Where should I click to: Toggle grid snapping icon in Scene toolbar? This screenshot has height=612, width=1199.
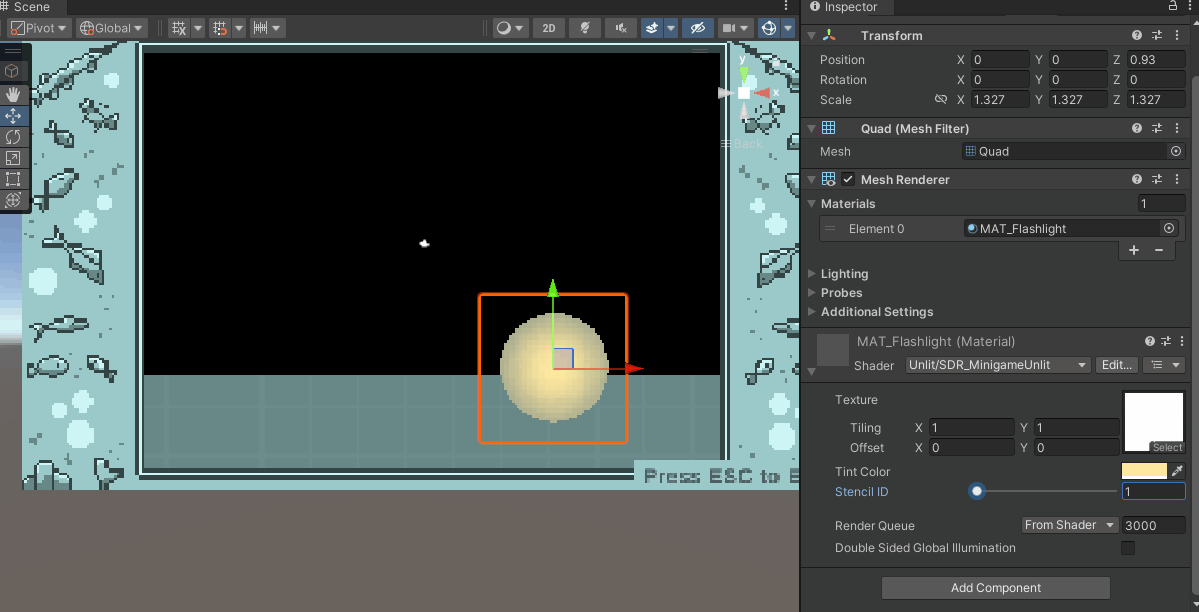[220, 28]
